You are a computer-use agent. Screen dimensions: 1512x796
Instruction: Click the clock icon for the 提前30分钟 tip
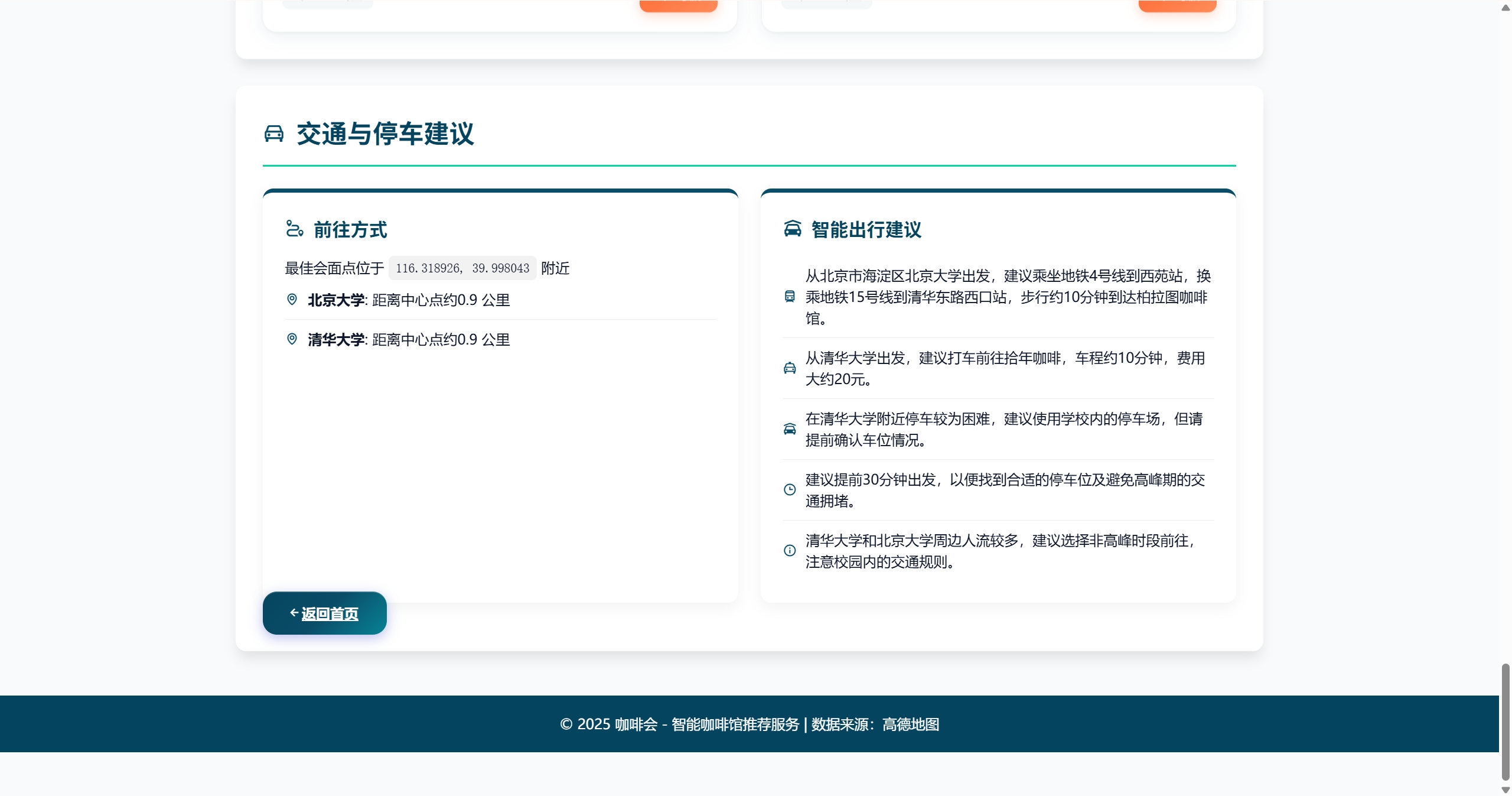pyautogui.click(x=790, y=490)
